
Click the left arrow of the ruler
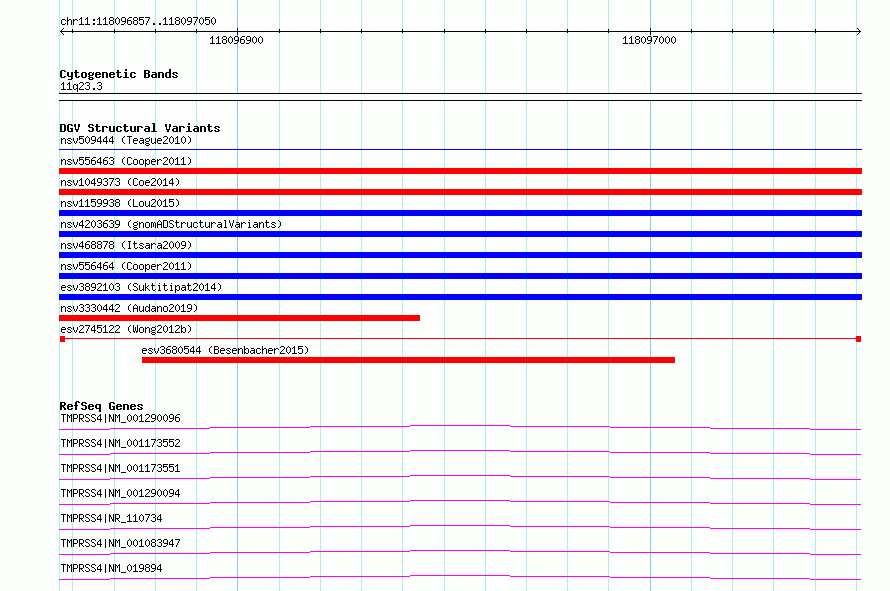coord(63,31)
